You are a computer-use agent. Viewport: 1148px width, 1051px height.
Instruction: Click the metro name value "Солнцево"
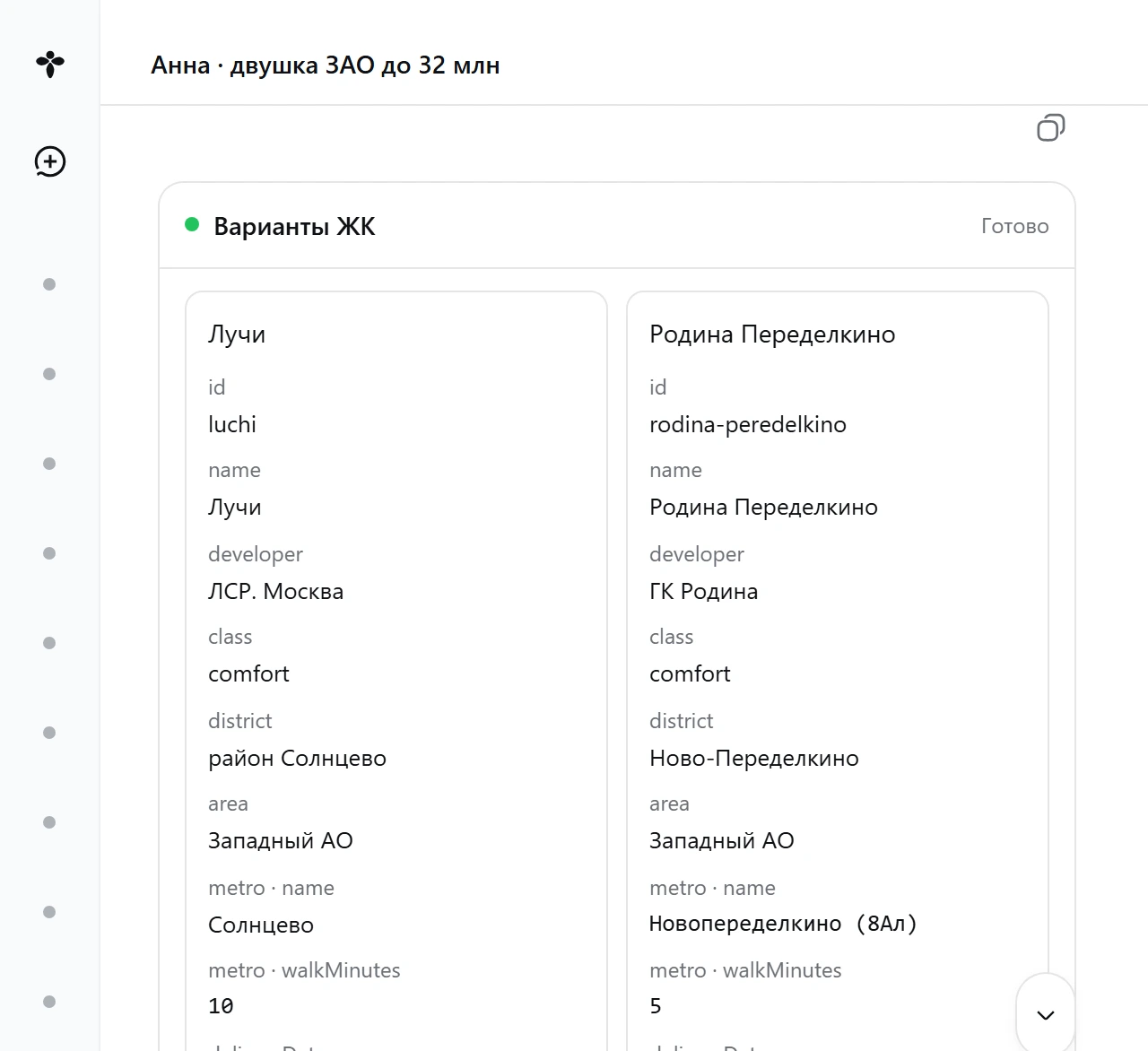261,925
